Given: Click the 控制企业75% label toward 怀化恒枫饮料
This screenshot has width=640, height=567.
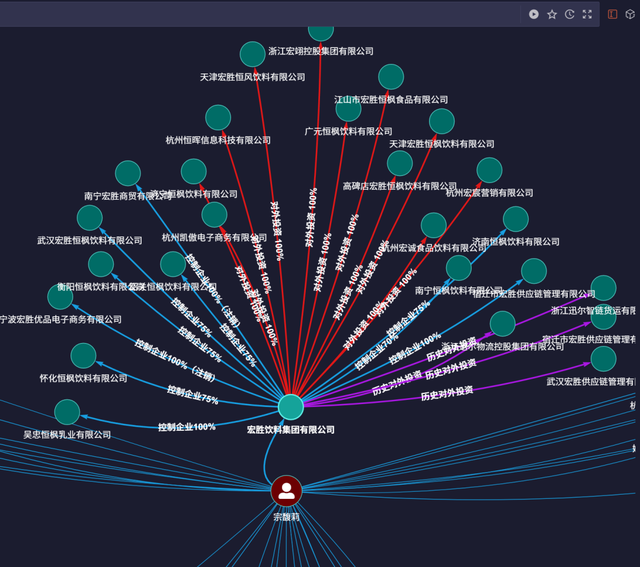Looking at the screenshot, I should point(193,395).
